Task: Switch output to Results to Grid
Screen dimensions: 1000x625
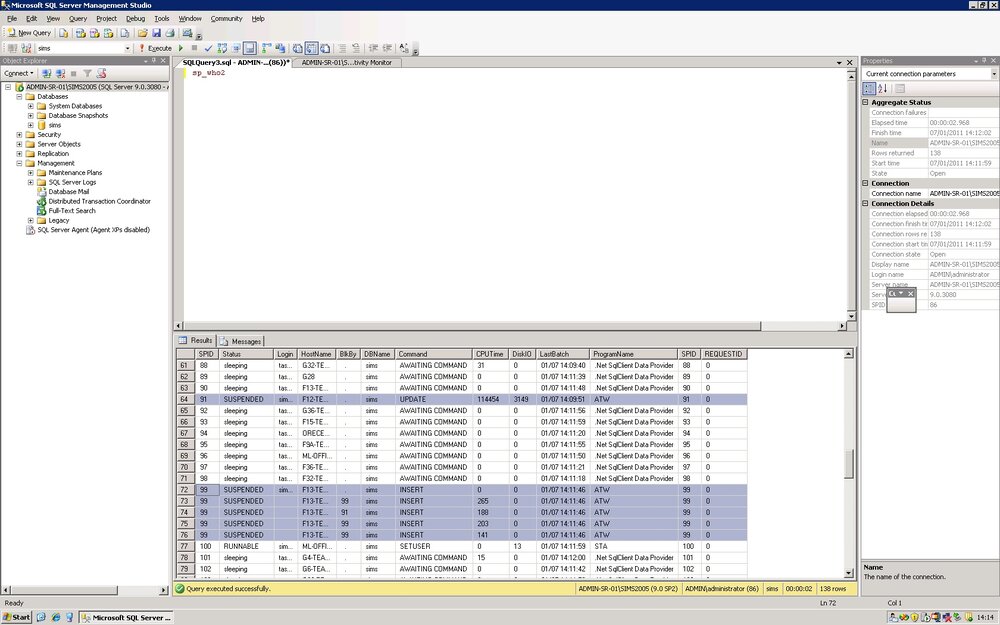Action: coord(311,48)
